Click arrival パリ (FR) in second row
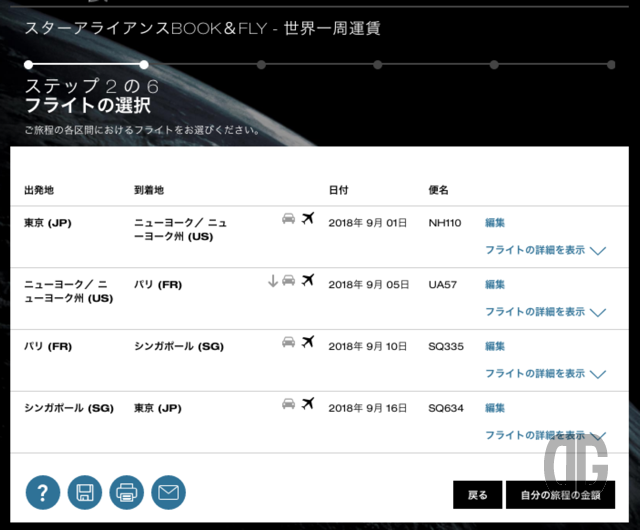The width and height of the screenshot is (640, 530). (x=158, y=285)
